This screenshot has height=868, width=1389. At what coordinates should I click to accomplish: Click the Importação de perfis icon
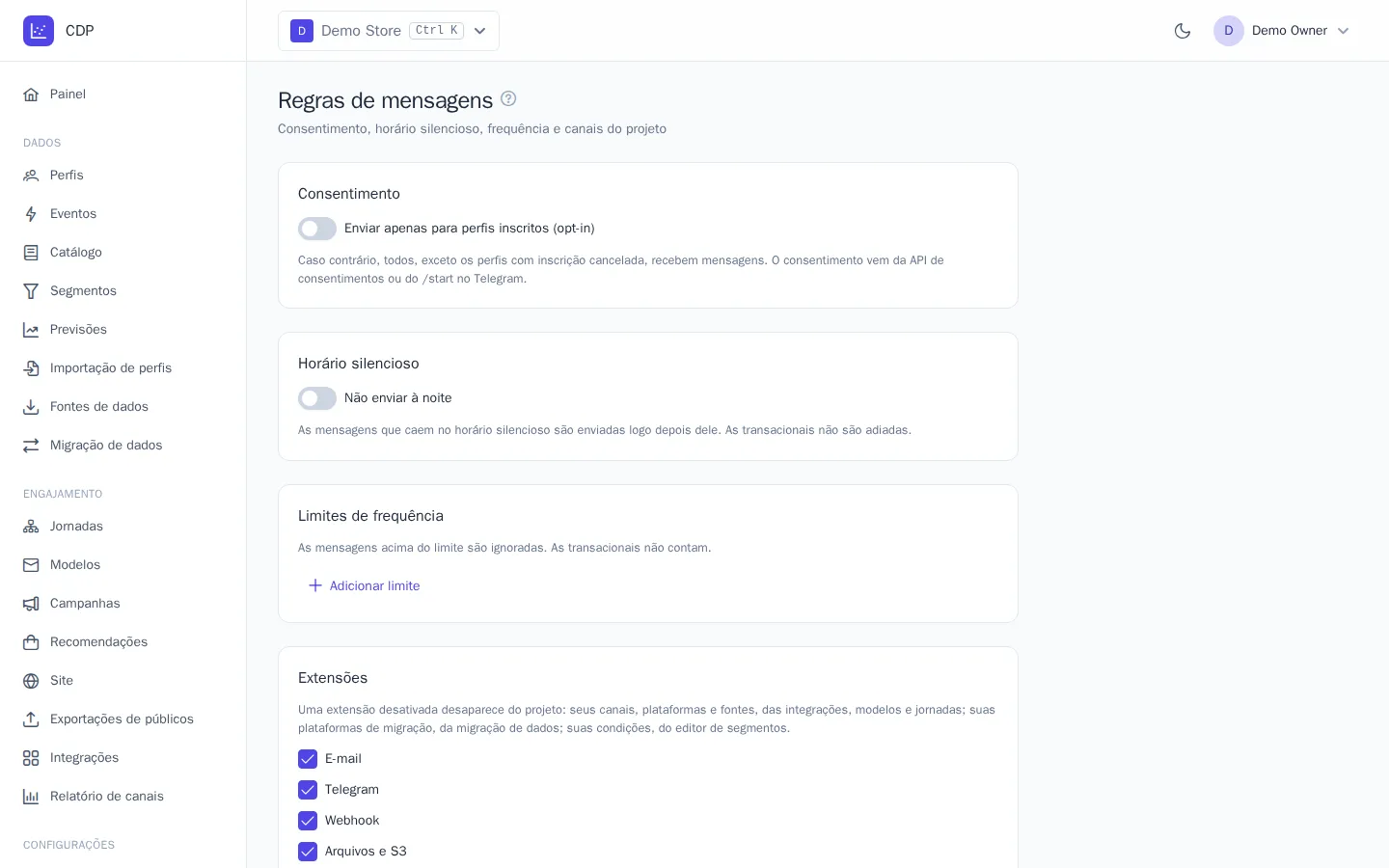[31, 368]
